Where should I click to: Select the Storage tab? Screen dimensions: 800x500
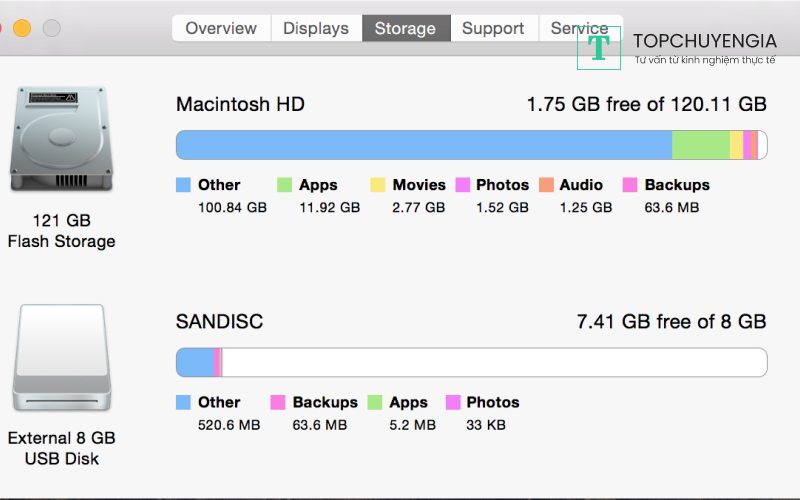405,28
